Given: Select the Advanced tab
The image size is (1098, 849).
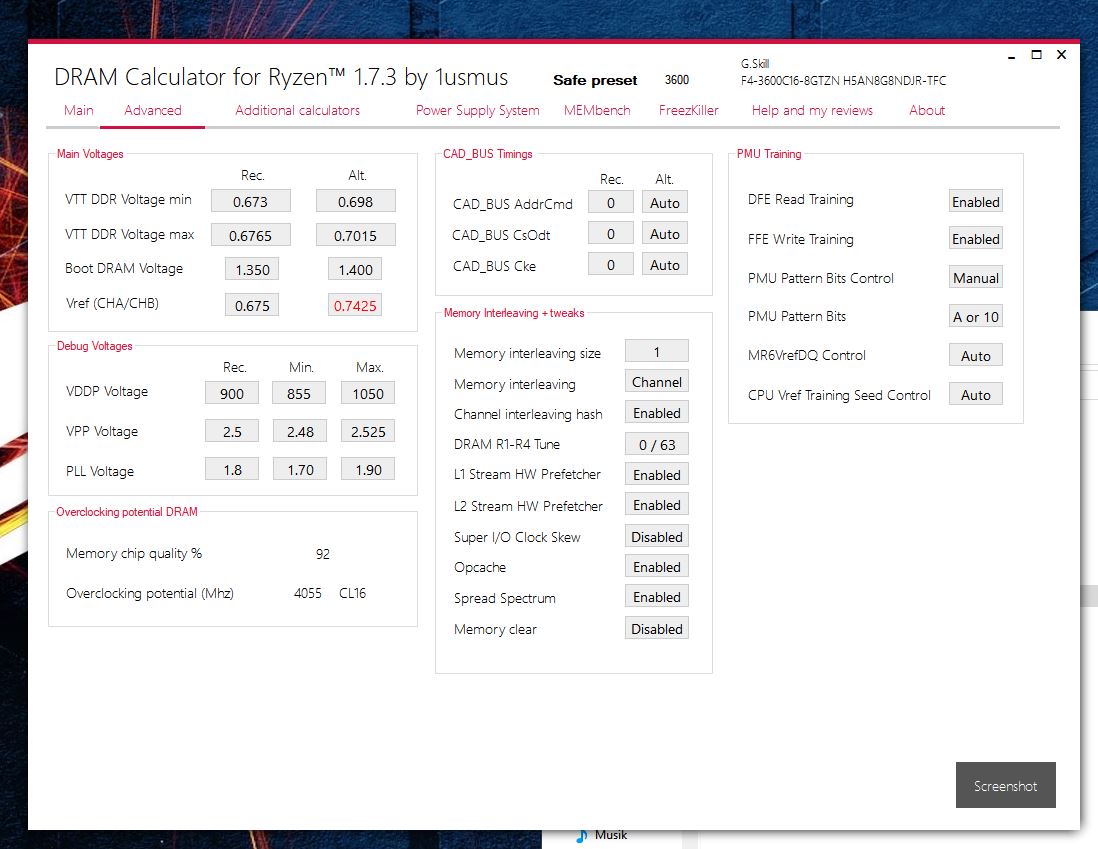Looking at the screenshot, I should [x=153, y=110].
